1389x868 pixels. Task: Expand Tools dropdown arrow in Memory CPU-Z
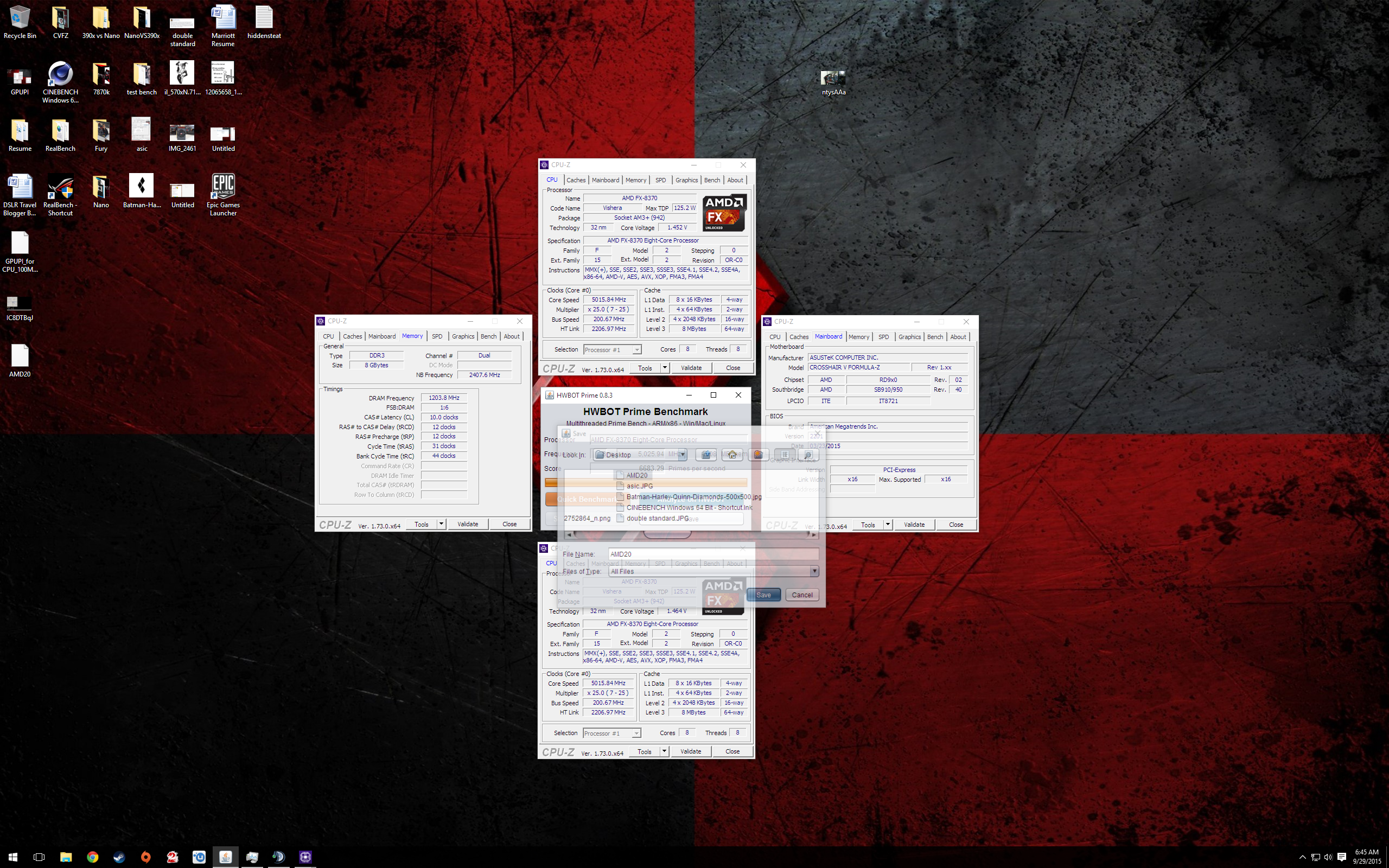click(441, 524)
